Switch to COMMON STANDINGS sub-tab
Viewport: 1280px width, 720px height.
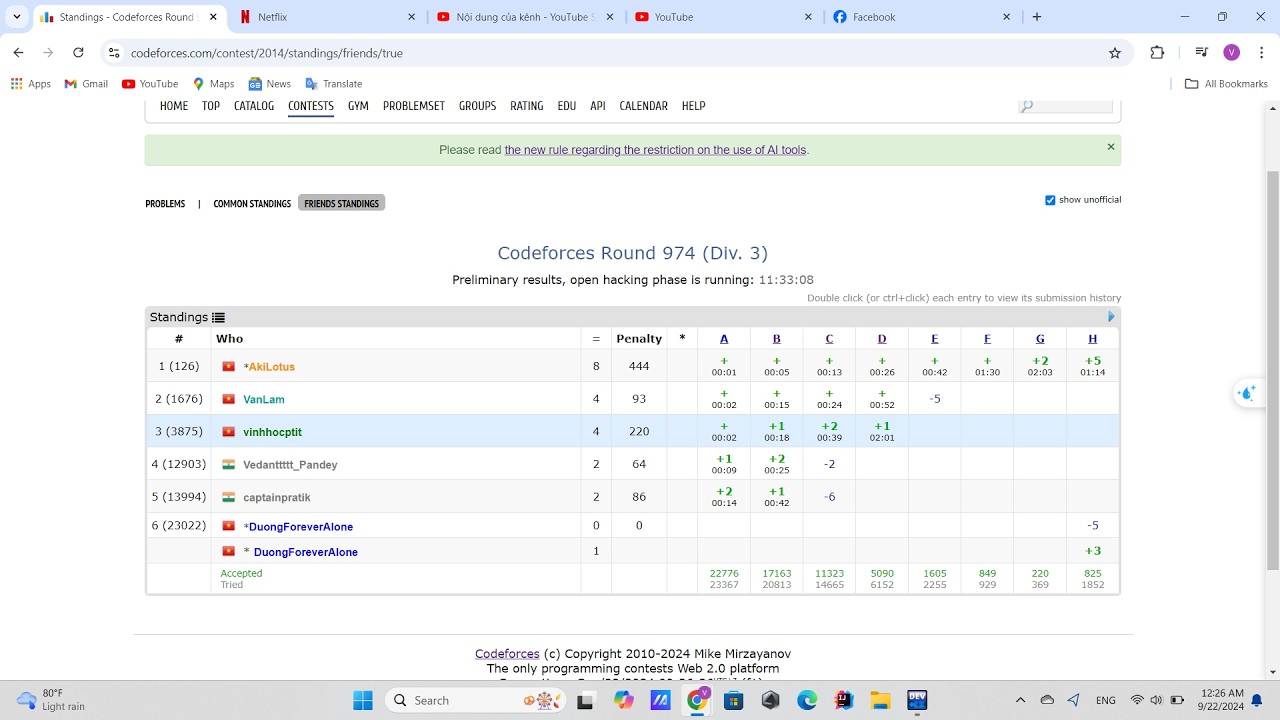click(x=252, y=204)
